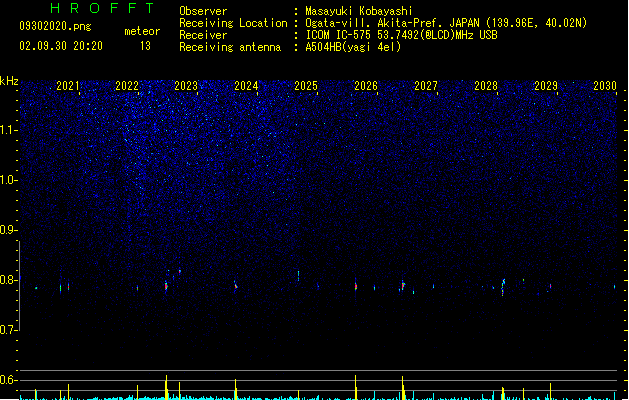Click the kHz axis unit label
Screen dimensions: 629x400
tap(9, 81)
